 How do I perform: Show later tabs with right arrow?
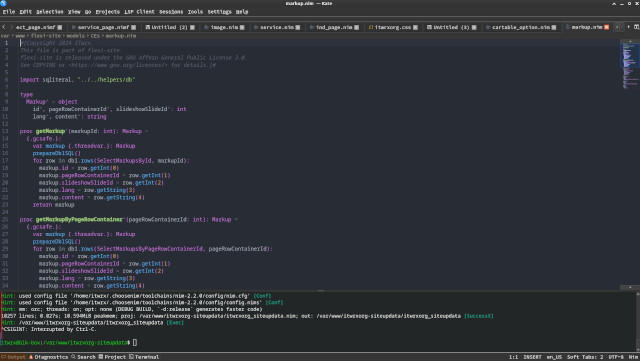(628, 27)
